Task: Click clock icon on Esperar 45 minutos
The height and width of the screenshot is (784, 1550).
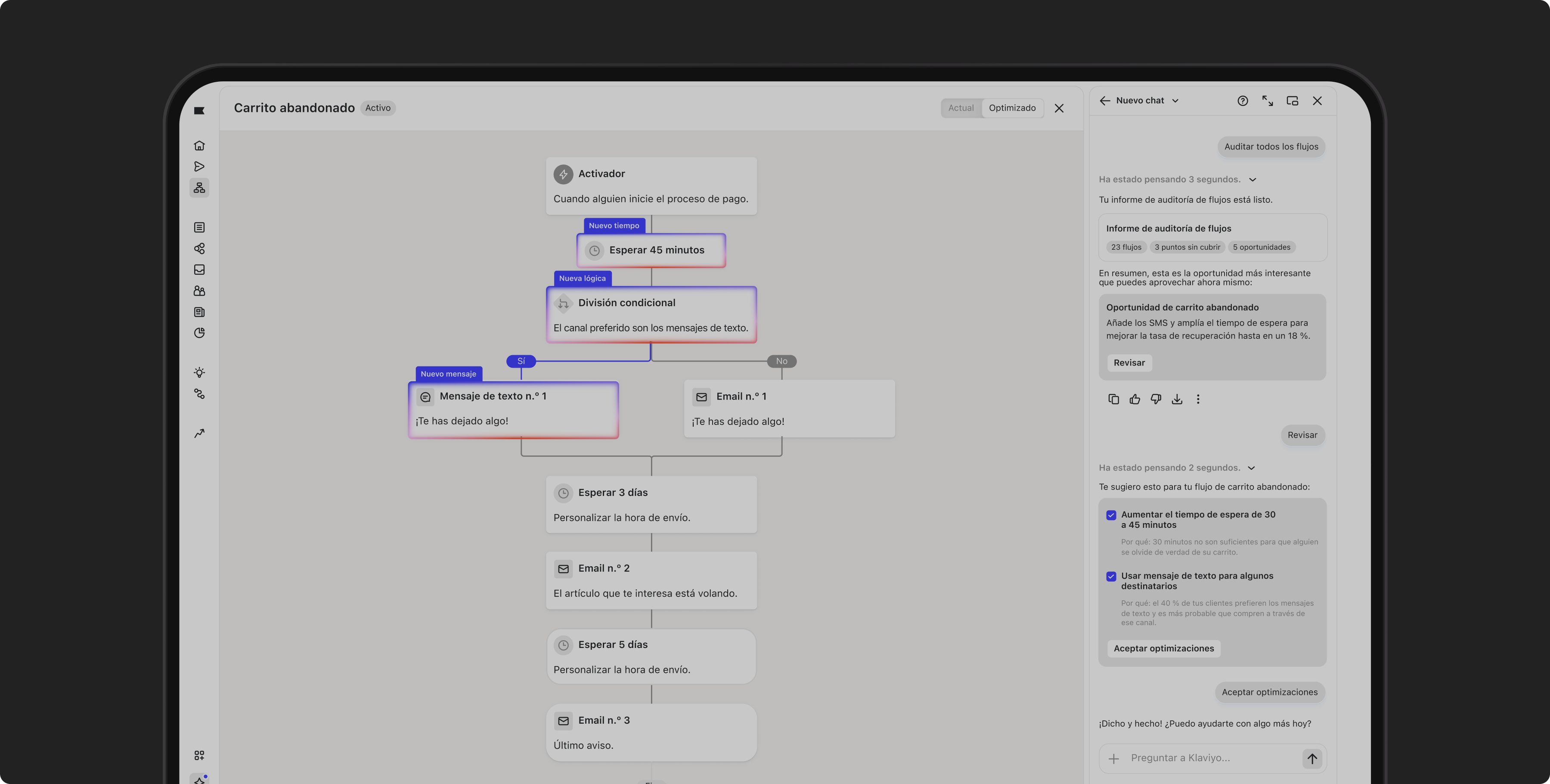Action: coord(594,250)
